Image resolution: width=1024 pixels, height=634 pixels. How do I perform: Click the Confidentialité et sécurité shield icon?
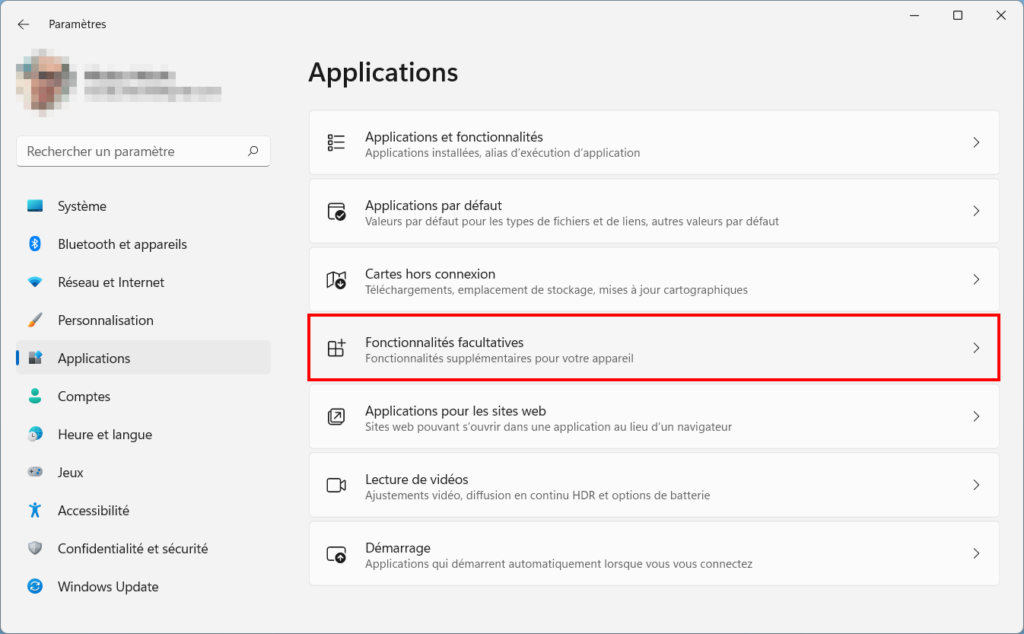tap(35, 548)
